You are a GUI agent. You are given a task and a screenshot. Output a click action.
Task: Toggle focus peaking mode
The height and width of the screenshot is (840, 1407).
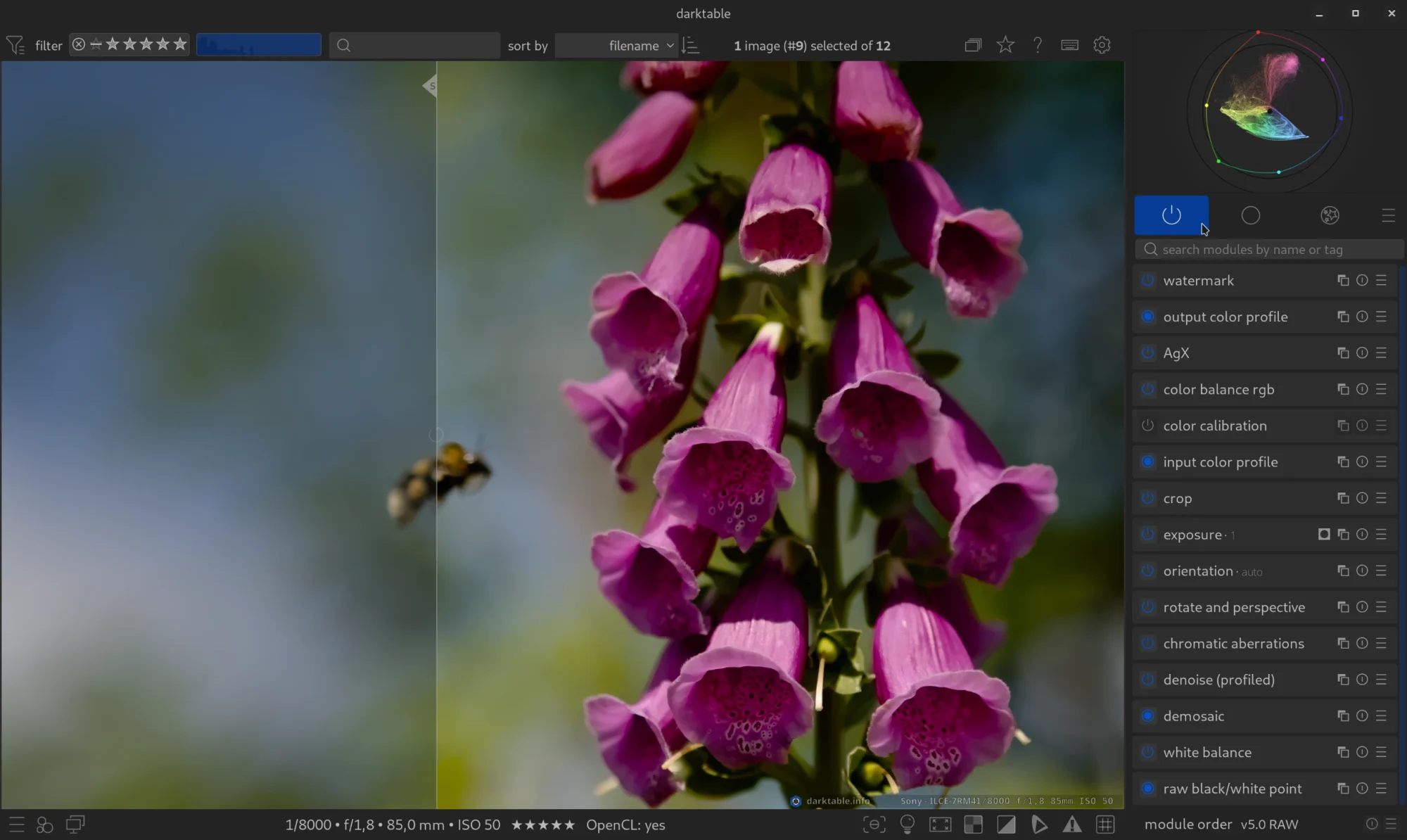[x=874, y=825]
